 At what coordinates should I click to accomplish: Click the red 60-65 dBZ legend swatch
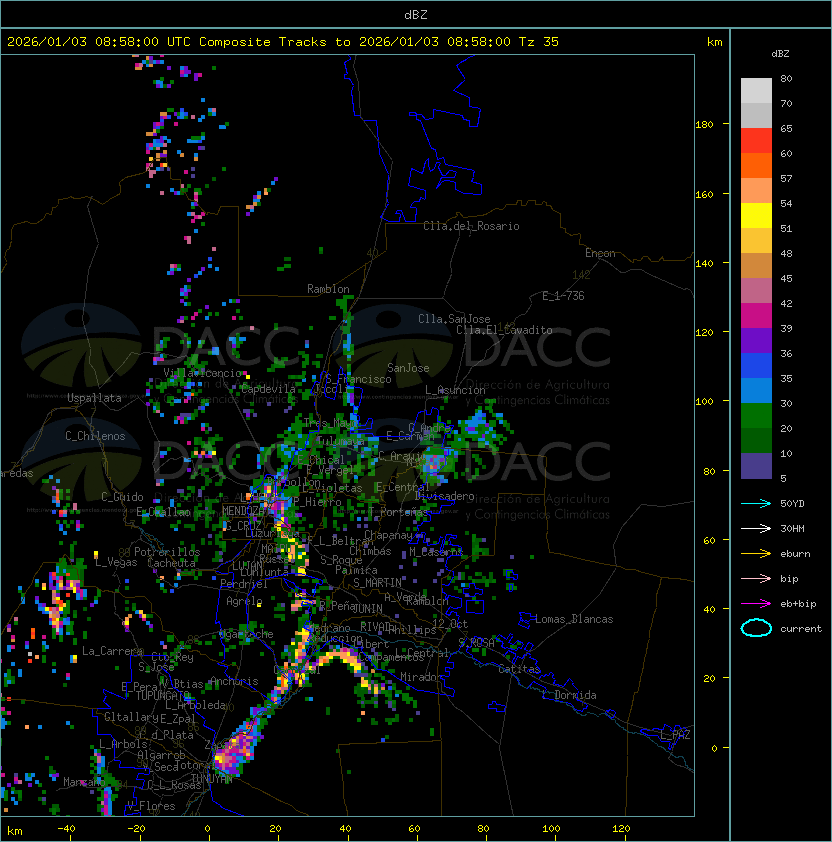click(756, 141)
